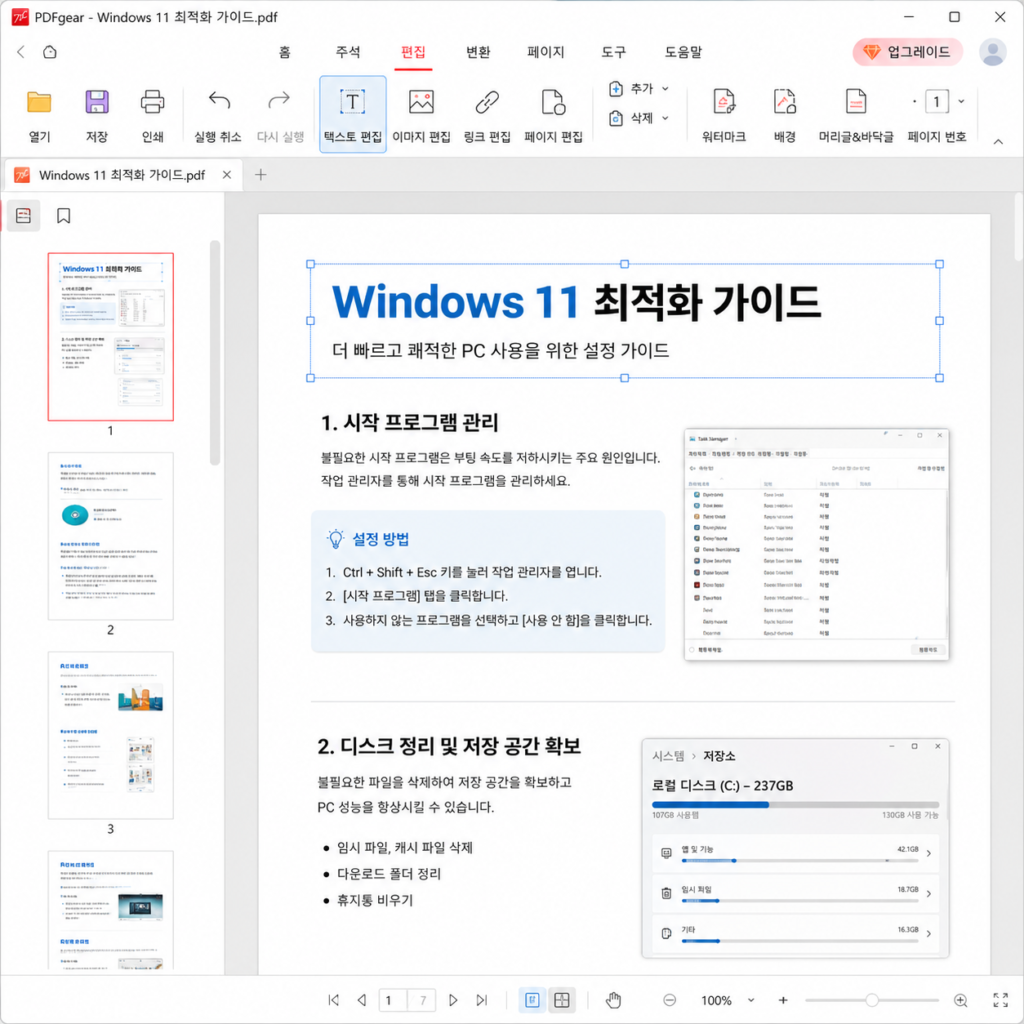Click the 2. 디스크 정리 및 저장 공간 확보 heading
This screenshot has width=1024, height=1024.
tap(449, 746)
